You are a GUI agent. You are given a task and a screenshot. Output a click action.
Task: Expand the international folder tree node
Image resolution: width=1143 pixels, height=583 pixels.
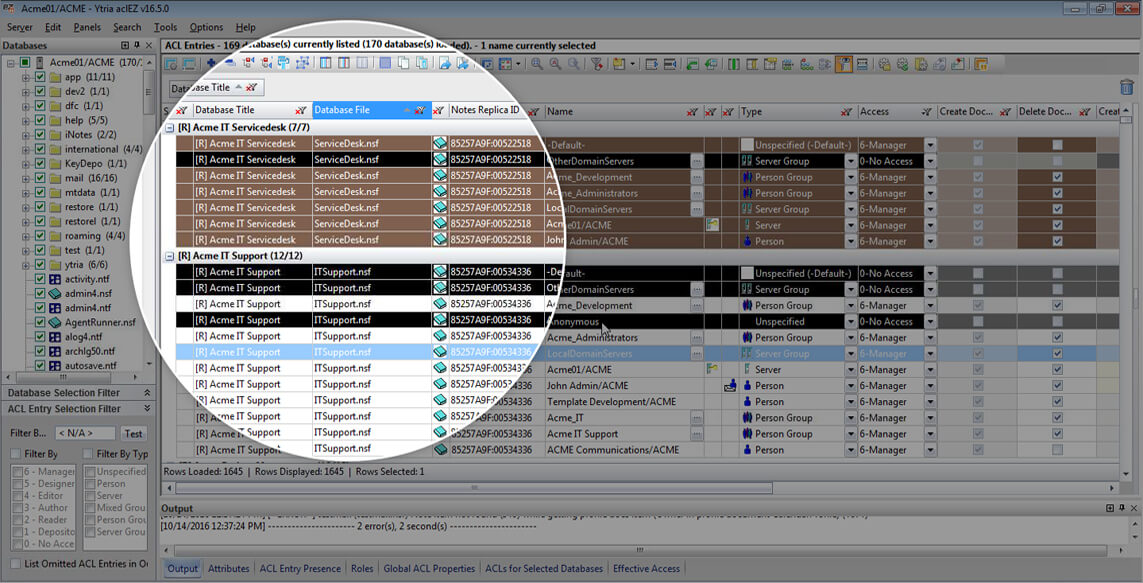pos(26,149)
